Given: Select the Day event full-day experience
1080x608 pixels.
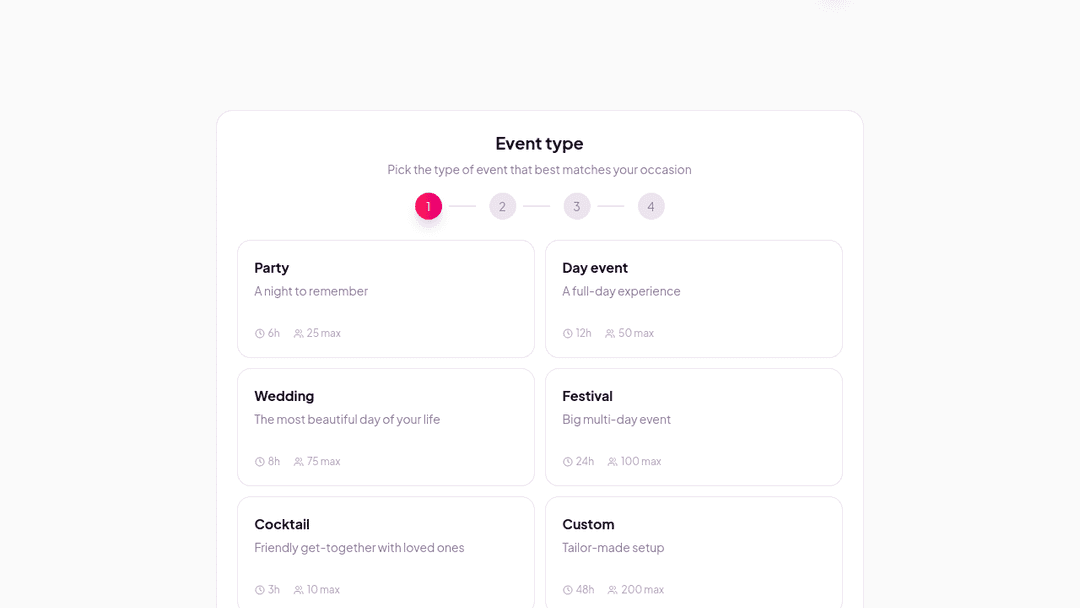Looking at the screenshot, I should point(694,298).
